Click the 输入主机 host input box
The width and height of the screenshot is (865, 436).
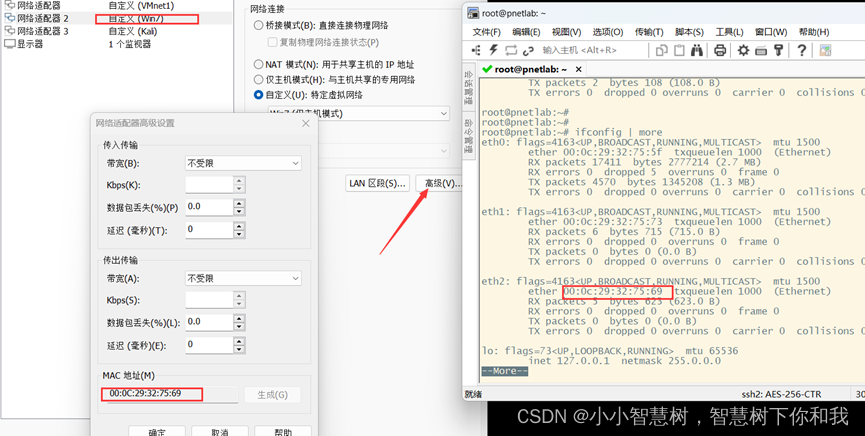pyautogui.click(x=592, y=51)
